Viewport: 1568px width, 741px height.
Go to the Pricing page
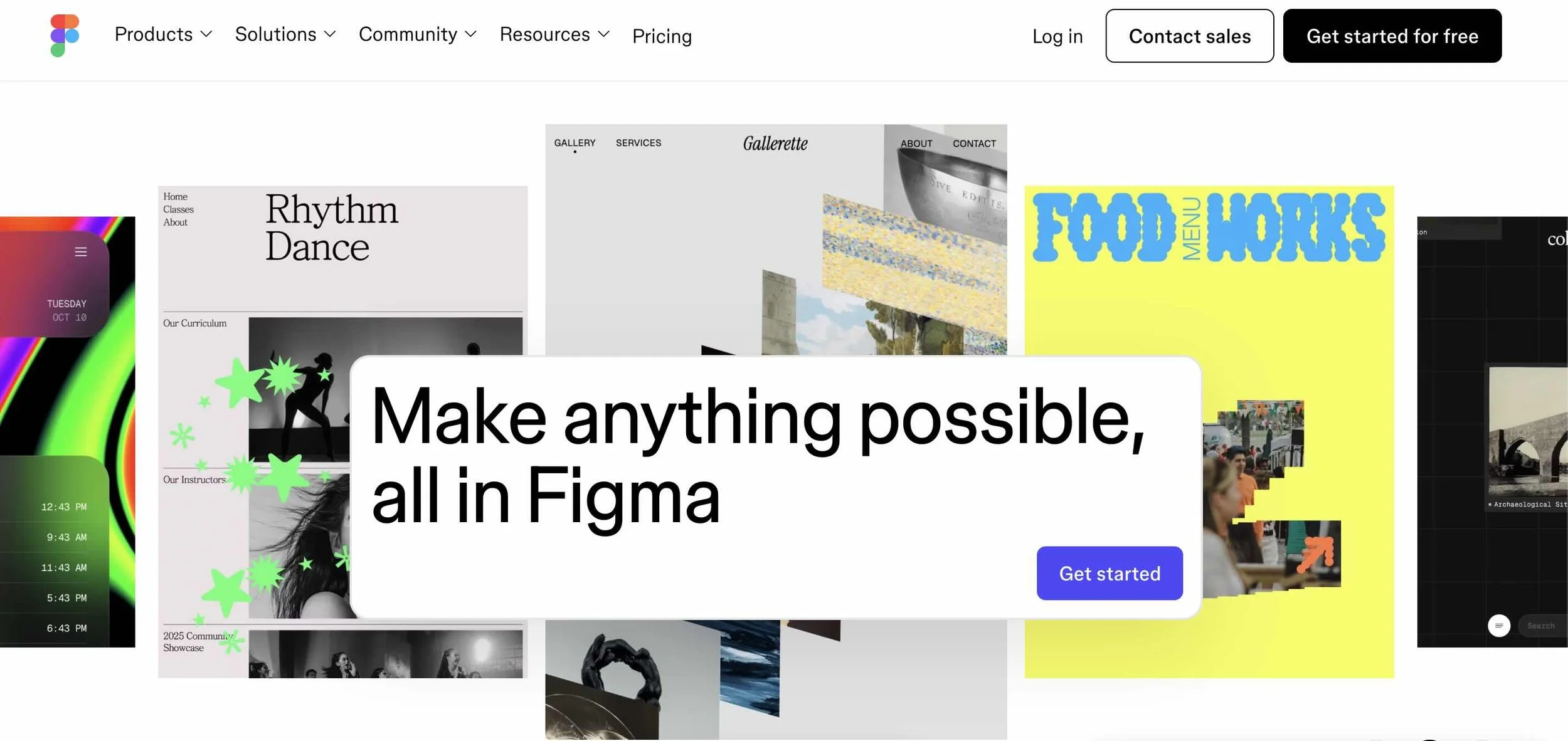point(662,36)
